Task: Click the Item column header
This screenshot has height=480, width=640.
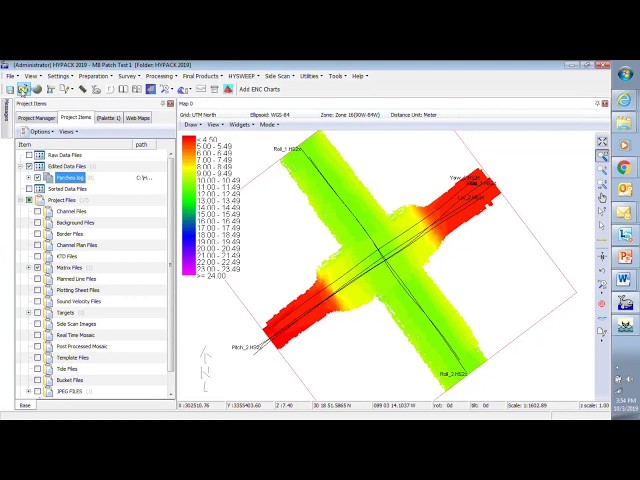Action: 74,144
